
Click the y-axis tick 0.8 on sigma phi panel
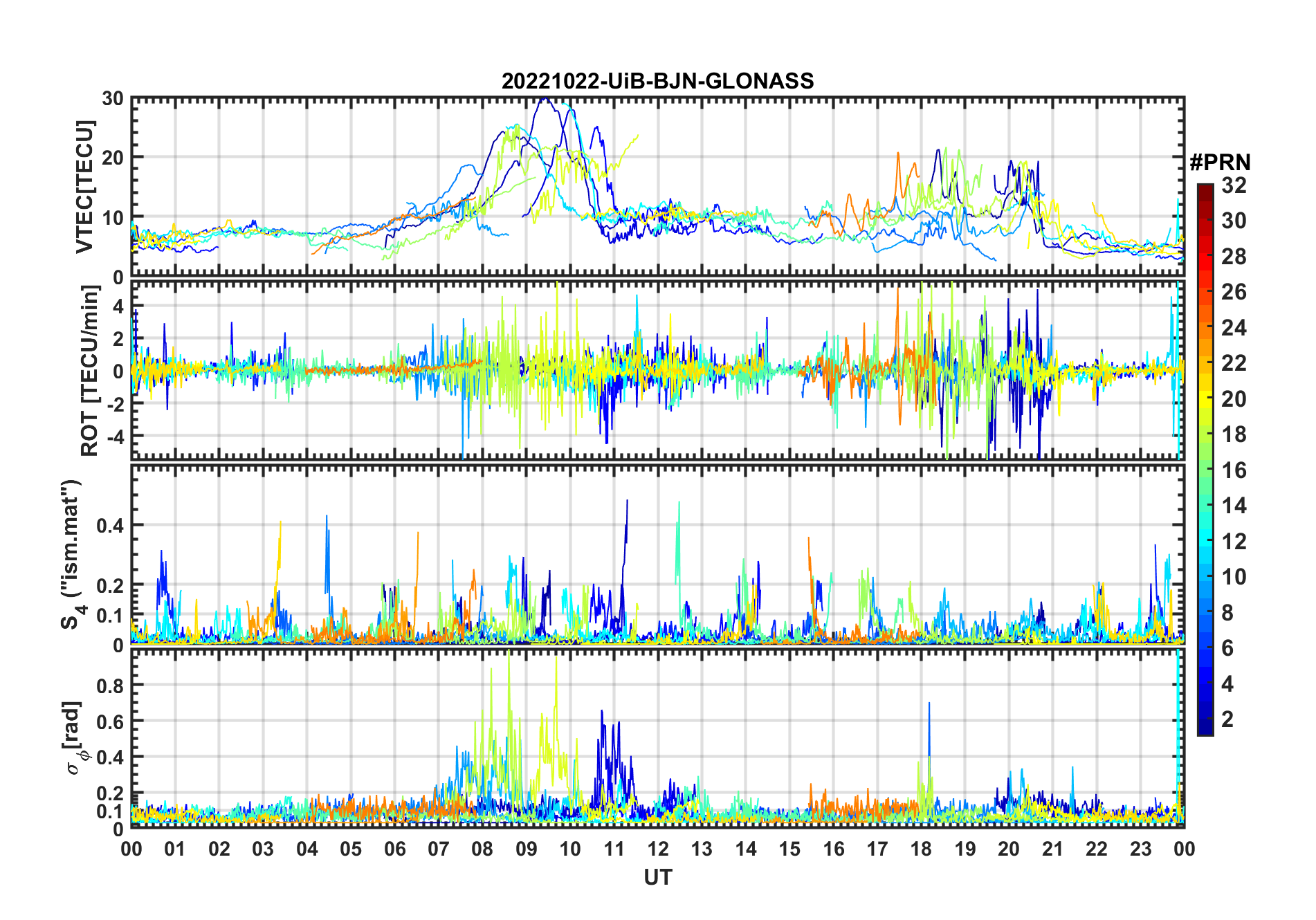(x=112, y=686)
